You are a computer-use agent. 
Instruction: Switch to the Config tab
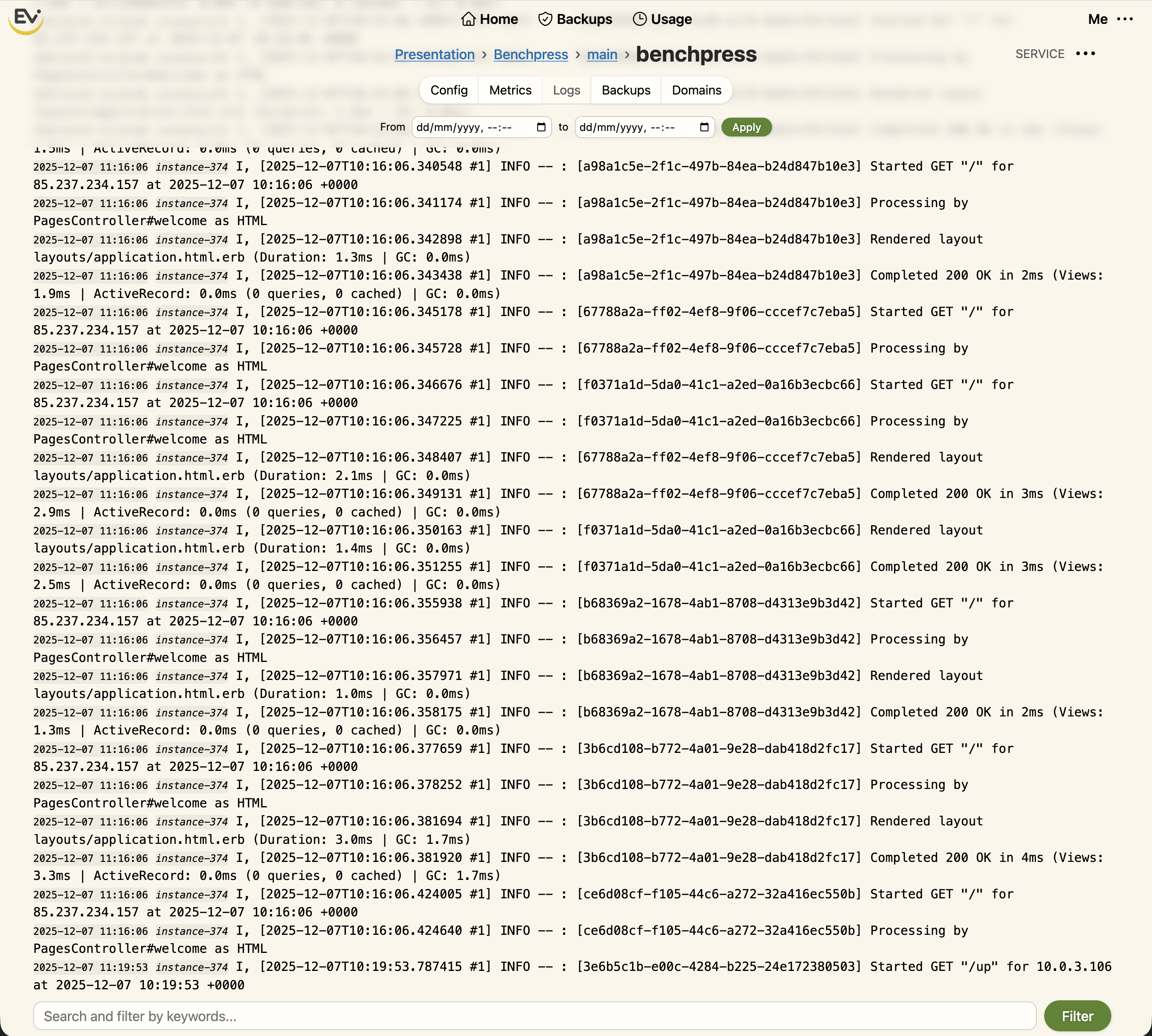449,90
